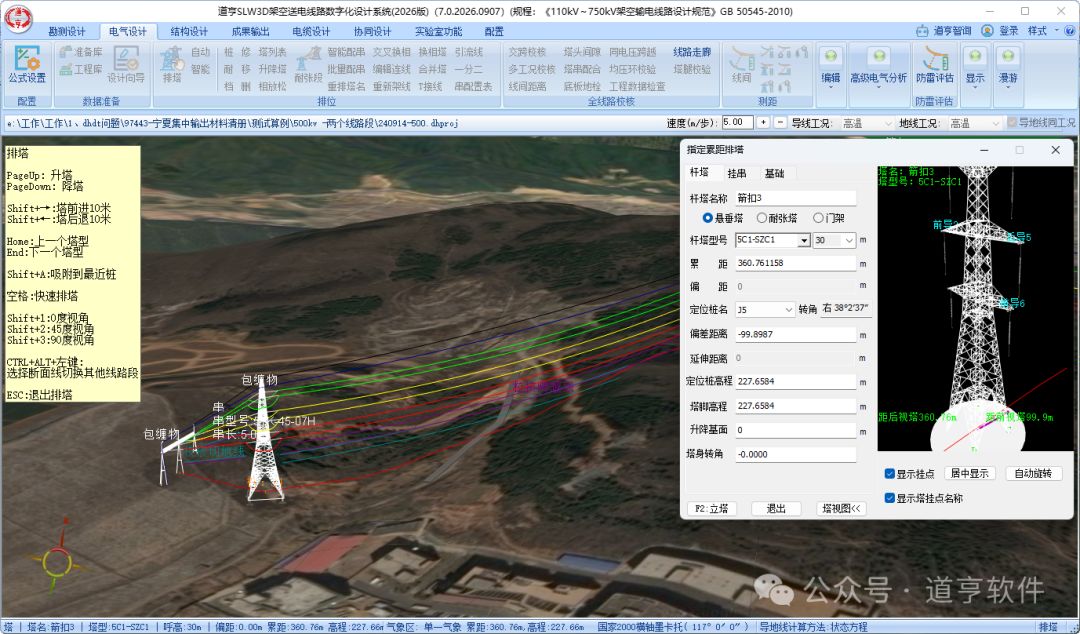Click the 杆塔名称 input field
The width and height of the screenshot is (1080, 634).
tap(796, 198)
